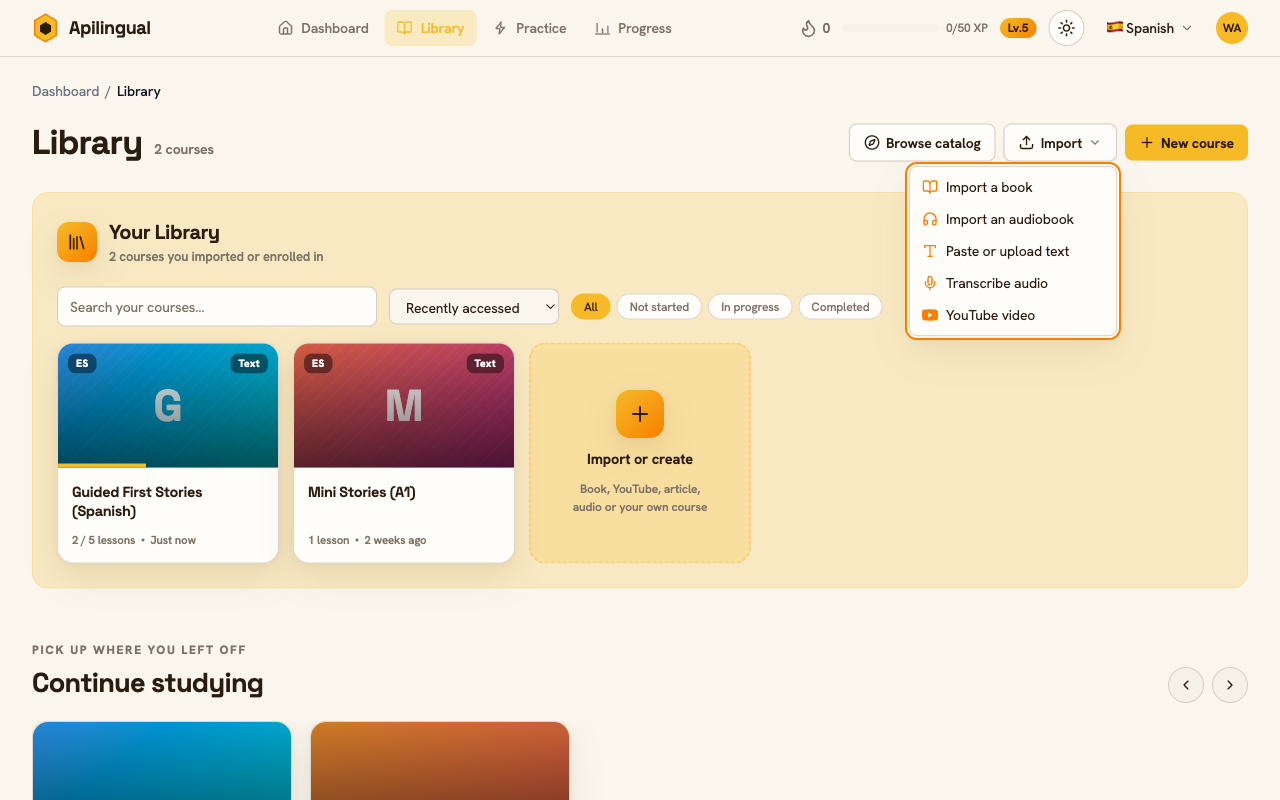Viewport: 1280px width, 800px height.
Task: Click the Your Library books icon
Action: pyautogui.click(x=77, y=242)
